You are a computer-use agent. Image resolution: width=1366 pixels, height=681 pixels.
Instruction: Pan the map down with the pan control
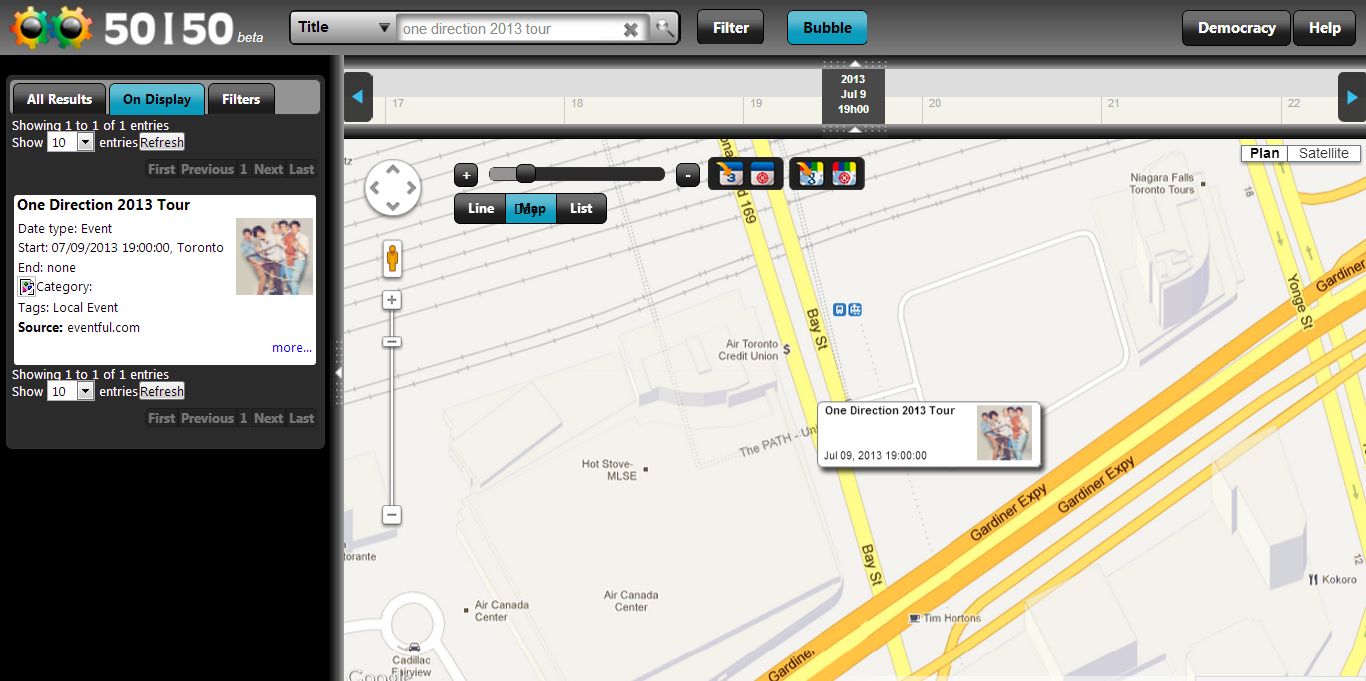tap(393, 206)
